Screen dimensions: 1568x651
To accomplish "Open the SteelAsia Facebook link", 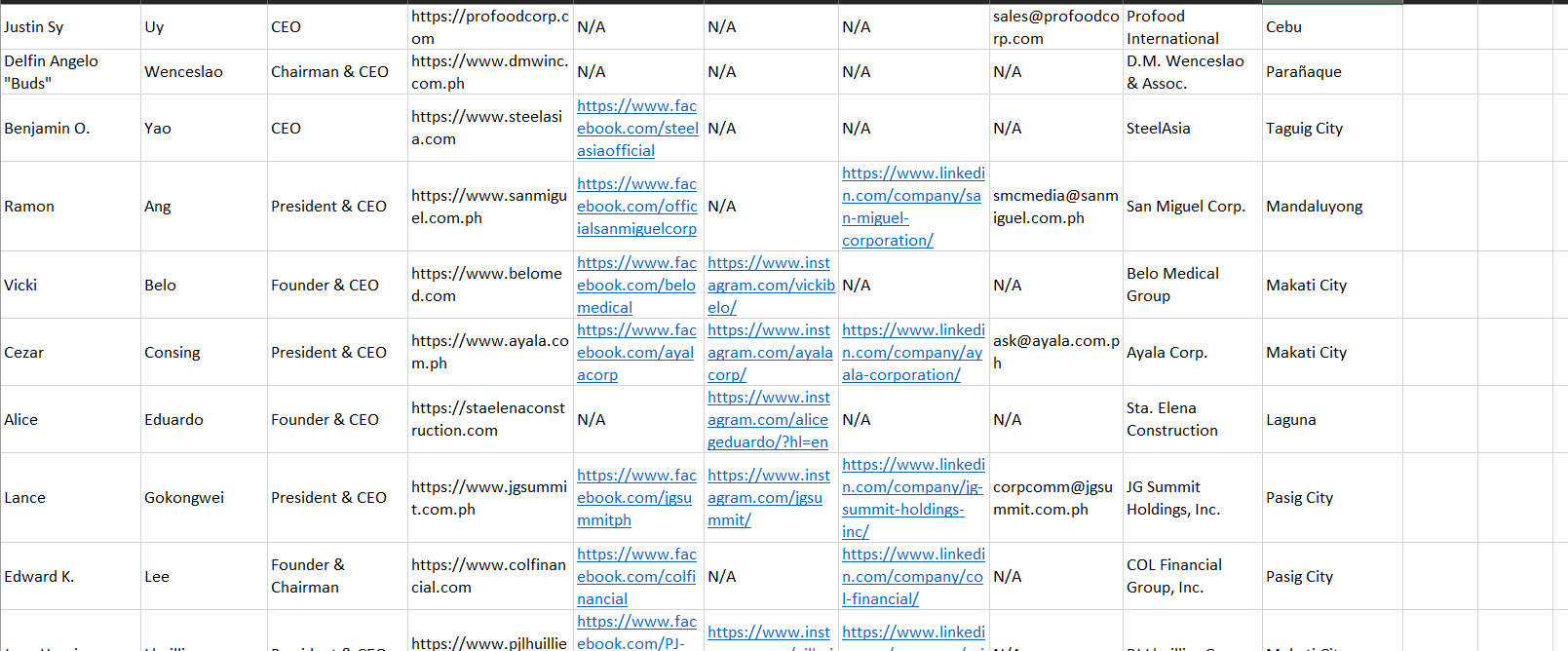I will pyautogui.click(x=637, y=128).
